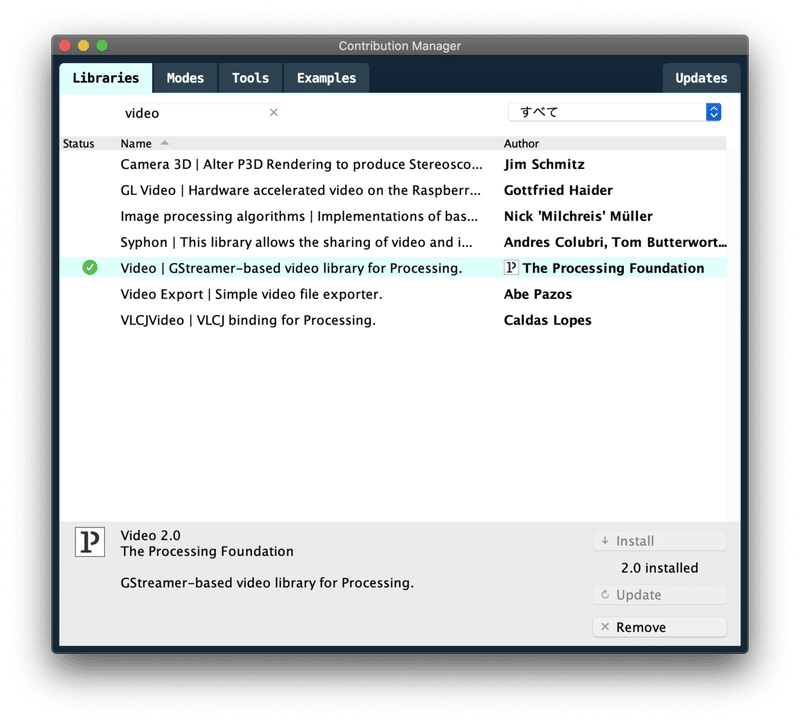The image size is (800, 722).
Task: Select the Video Export library row
Action: coord(393,294)
